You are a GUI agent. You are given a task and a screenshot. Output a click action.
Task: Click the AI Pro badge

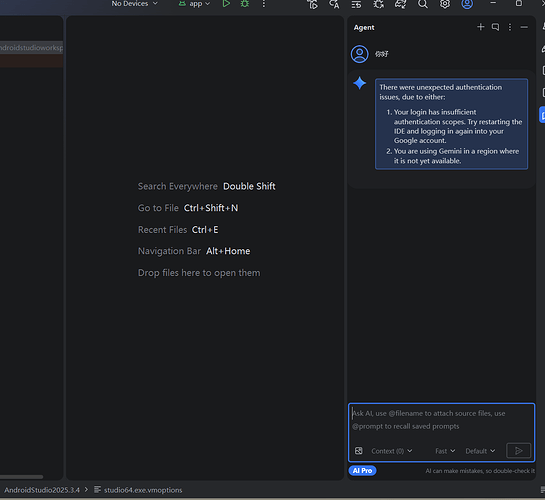tap(362, 470)
